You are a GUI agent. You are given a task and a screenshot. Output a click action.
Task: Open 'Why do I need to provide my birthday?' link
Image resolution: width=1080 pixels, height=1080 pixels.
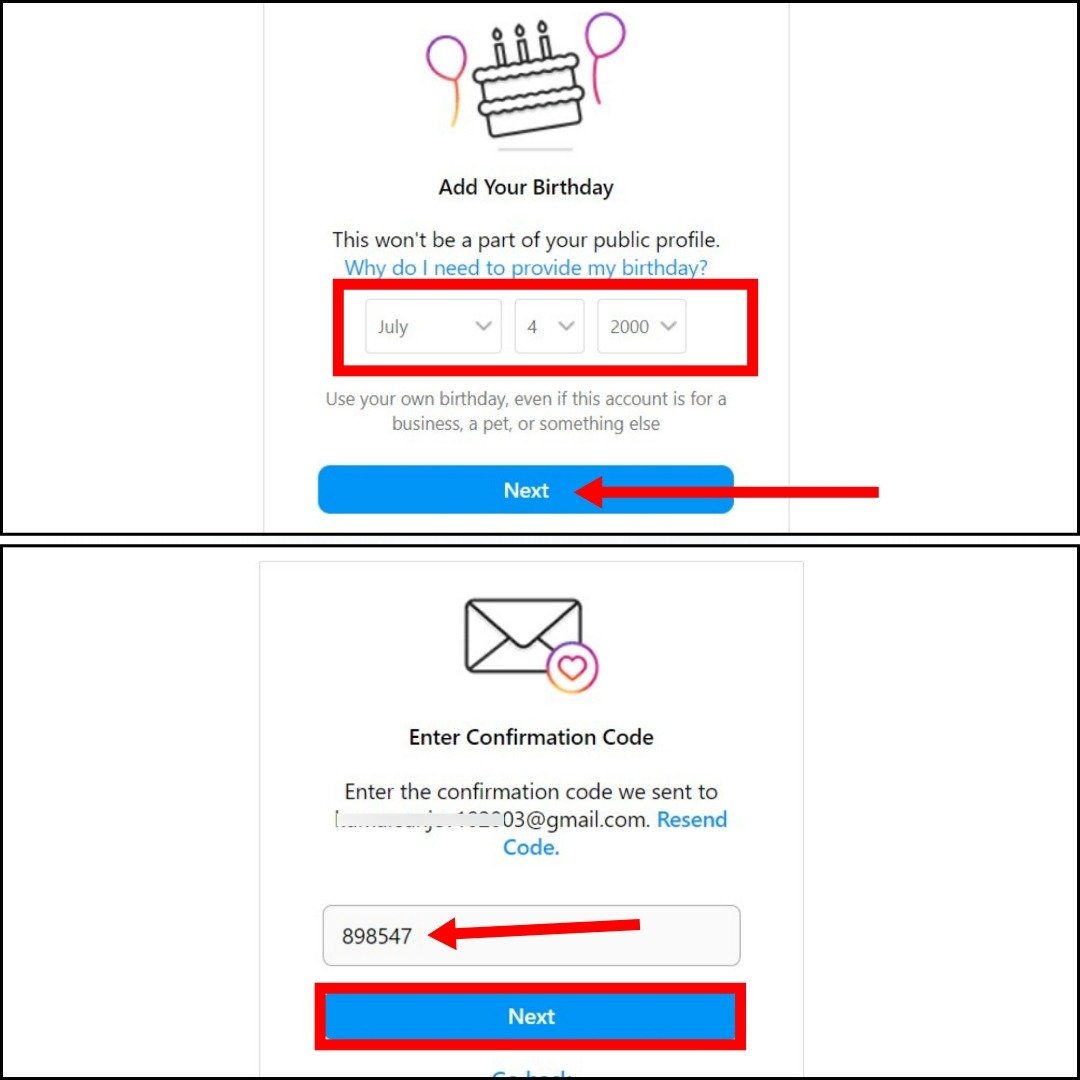[526, 267]
